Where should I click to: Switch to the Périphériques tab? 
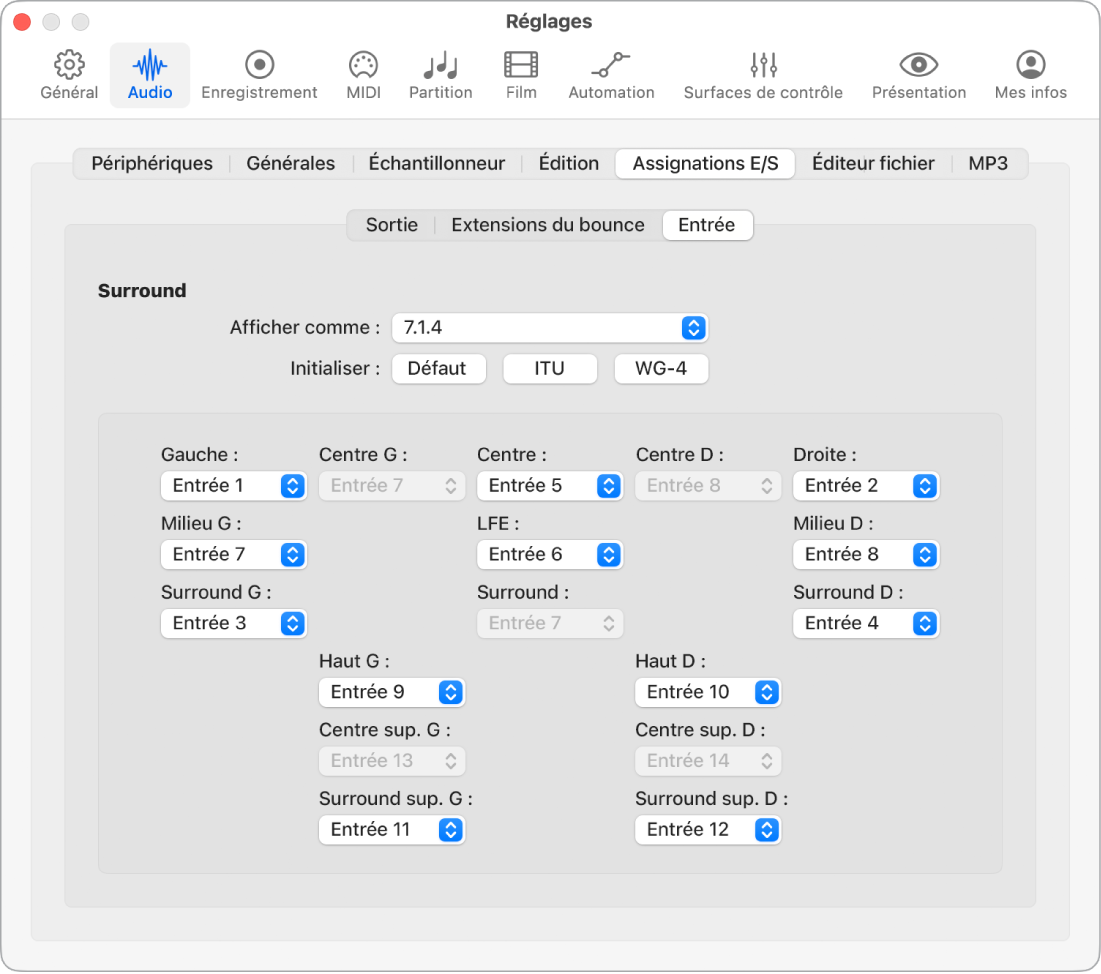tap(152, 164)
